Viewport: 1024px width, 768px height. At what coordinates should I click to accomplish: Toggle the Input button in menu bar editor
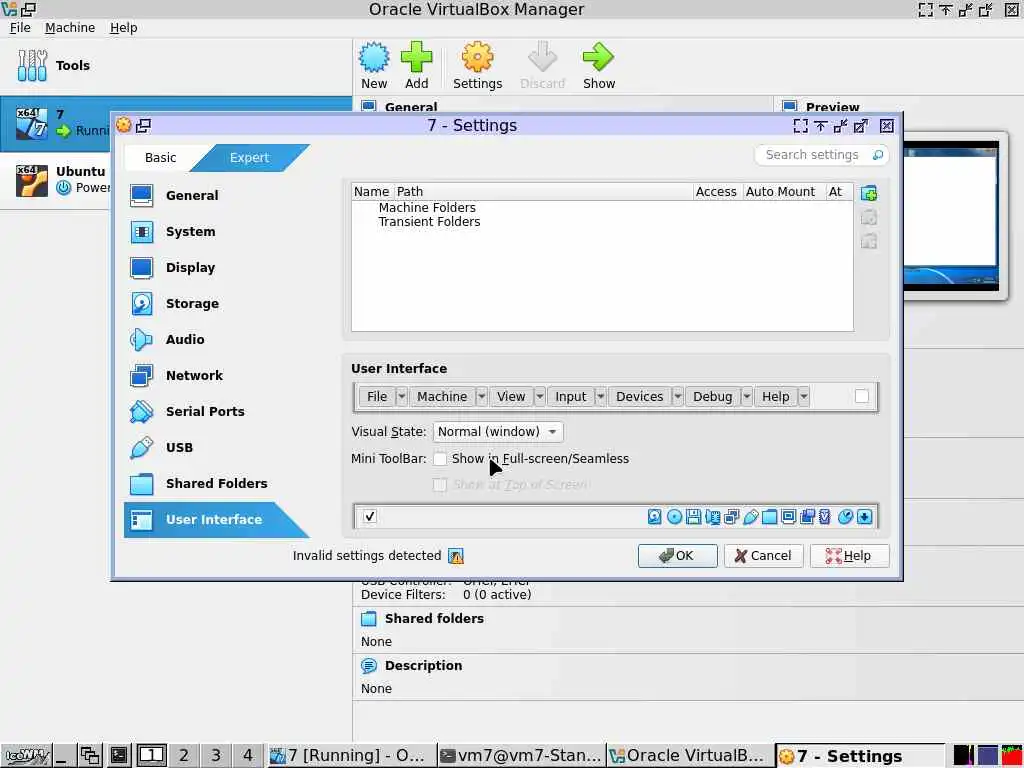[x=571, y=396]
